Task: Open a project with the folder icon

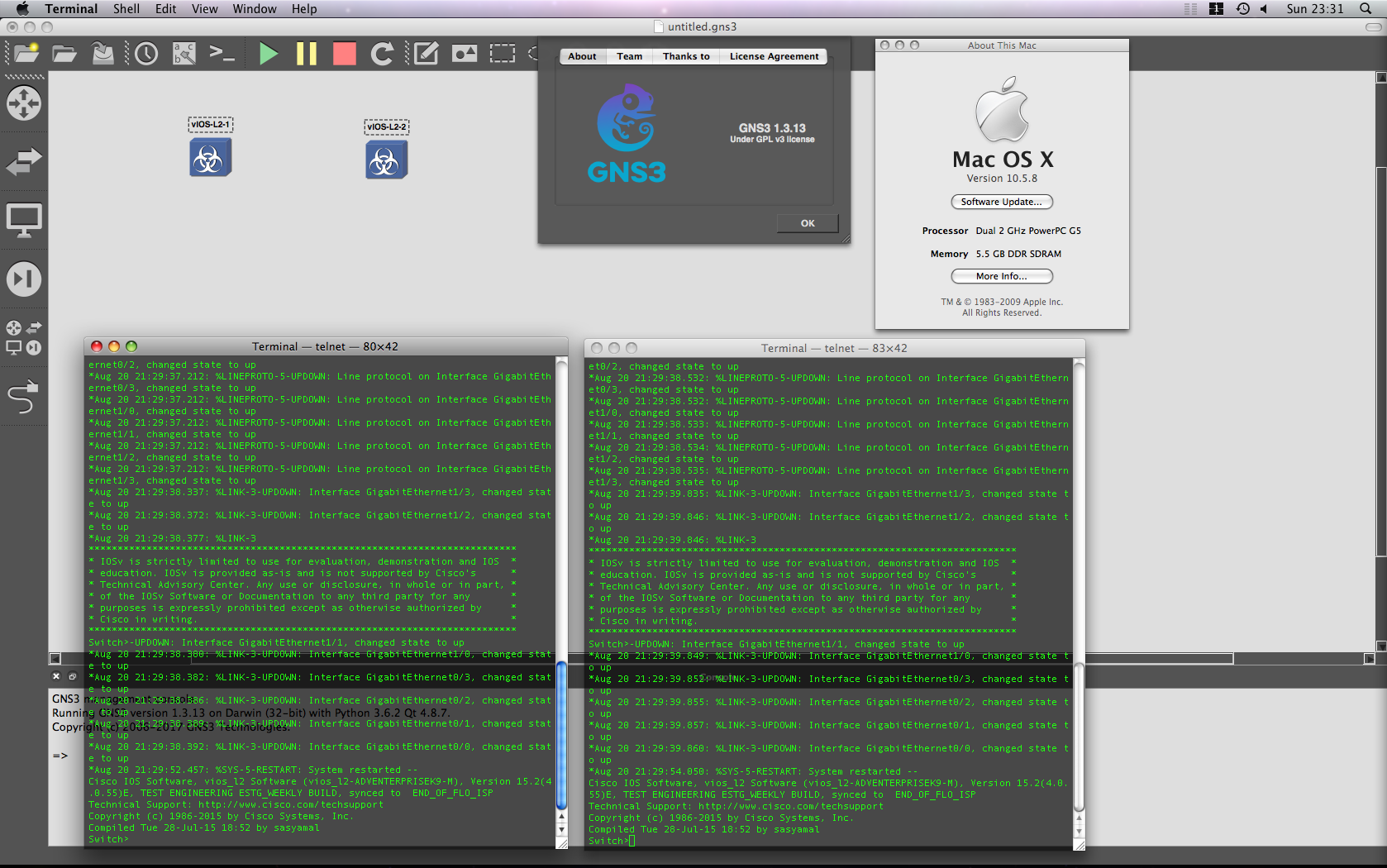Action: (64, 54)
